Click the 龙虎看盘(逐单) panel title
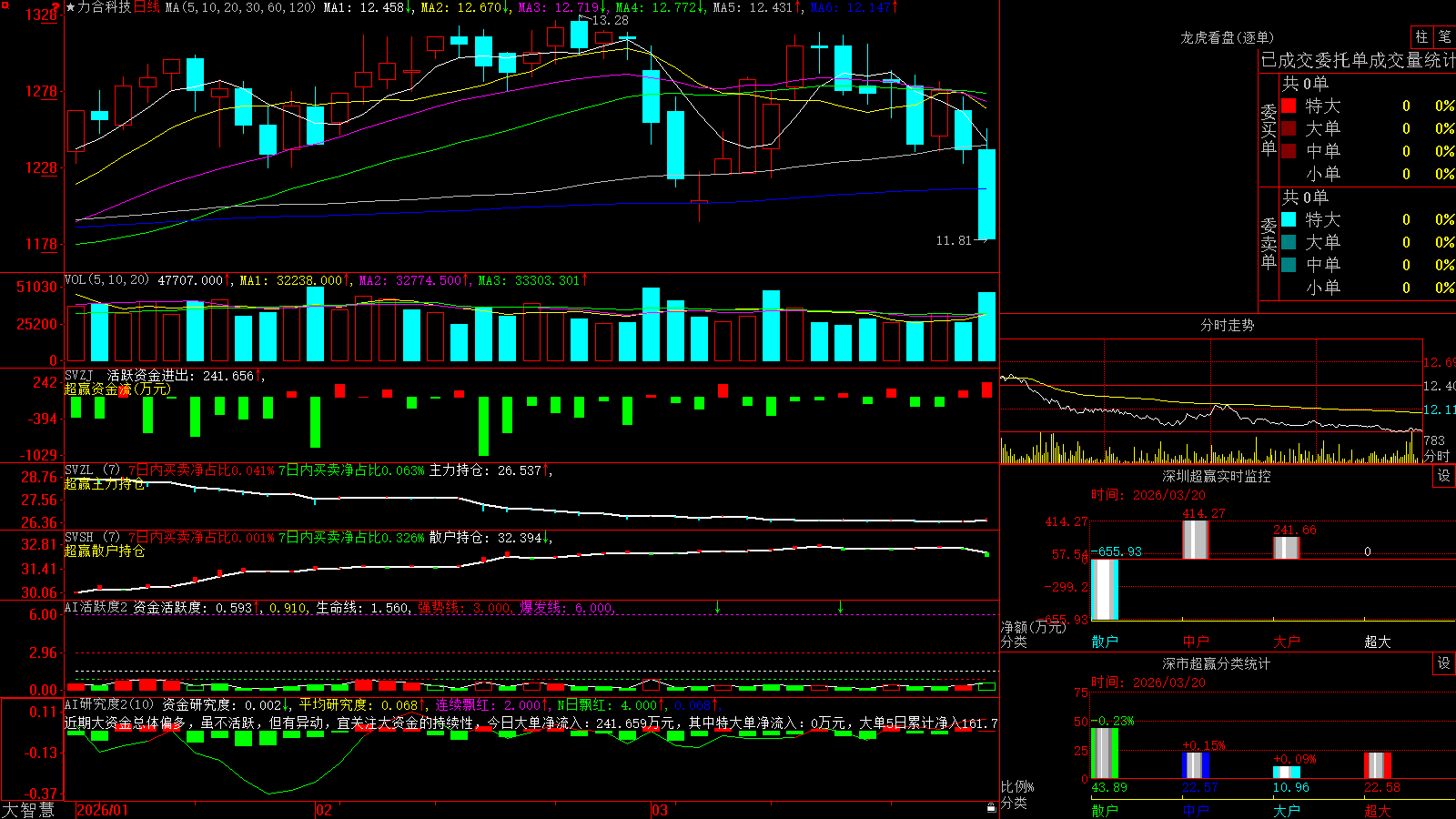 pos(1227,37)
